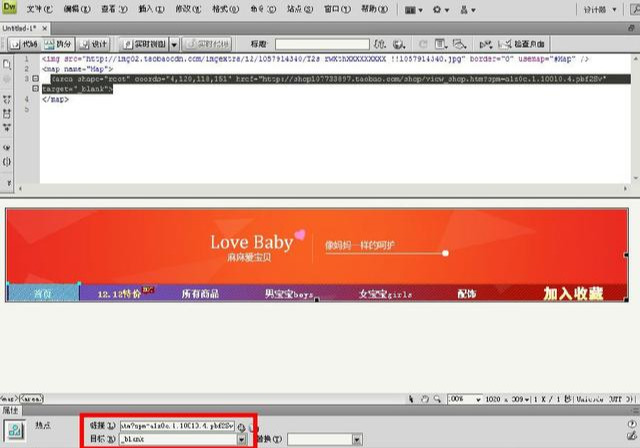Screen dimensions: 640x448
Task: Switch to 拆分 (Split) view
Action: [x=58, y=44]
